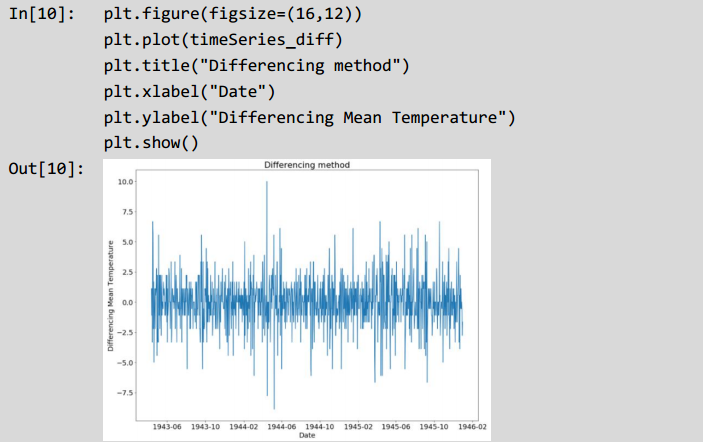This screenshot has height=442, width=703.
Task: Click x-axis tick label 1944-06
Action: [282, 427]
